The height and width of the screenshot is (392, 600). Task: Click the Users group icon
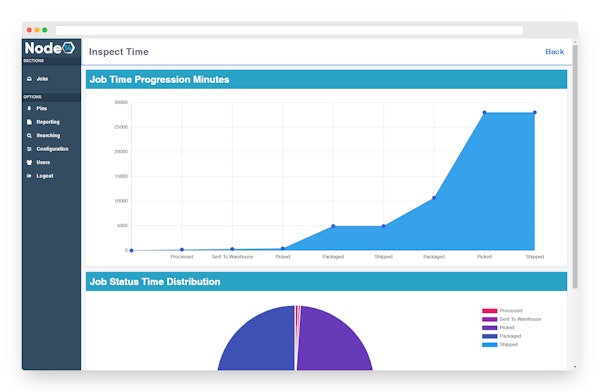click(29, 162)
